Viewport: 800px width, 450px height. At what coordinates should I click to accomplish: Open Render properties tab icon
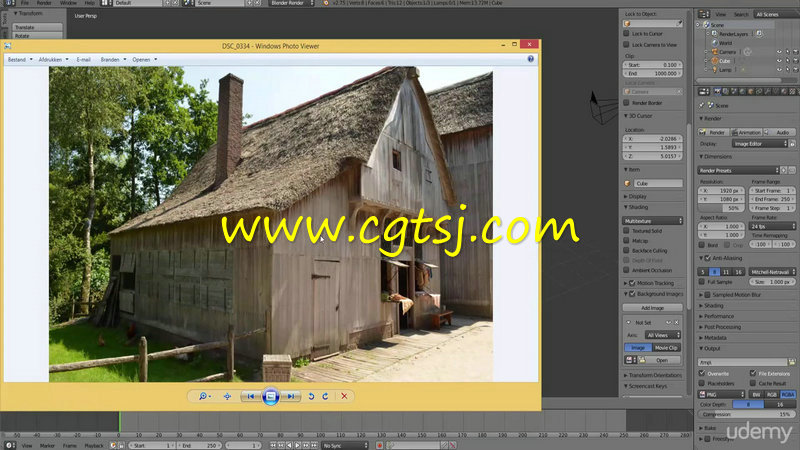click(717, 91)
